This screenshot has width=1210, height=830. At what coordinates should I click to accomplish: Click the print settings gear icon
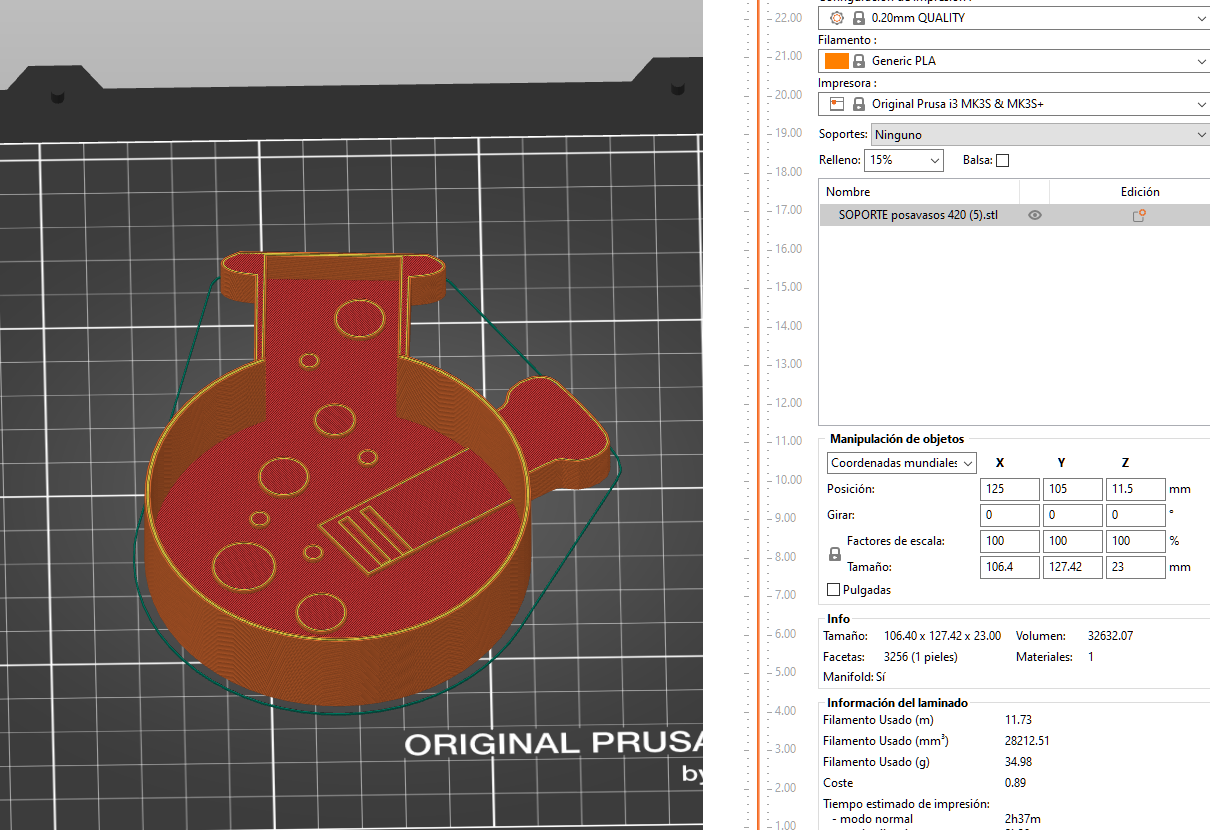tap(837, 18)
